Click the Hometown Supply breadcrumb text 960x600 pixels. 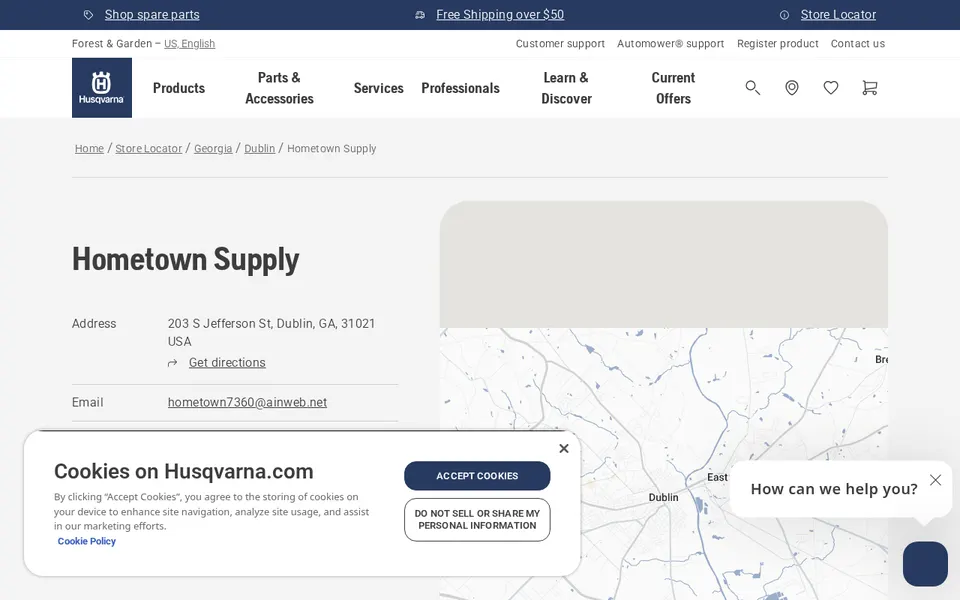(332, 149)
